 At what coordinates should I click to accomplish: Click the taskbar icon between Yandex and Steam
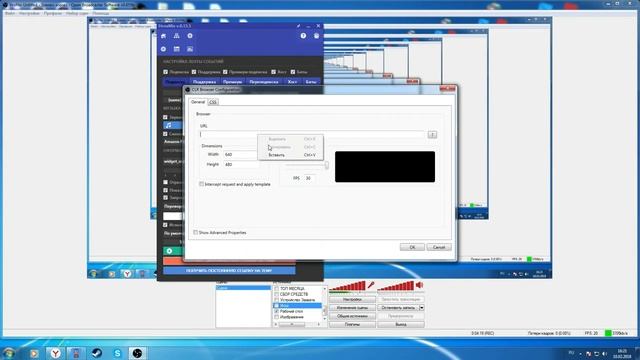click(76, 353)
